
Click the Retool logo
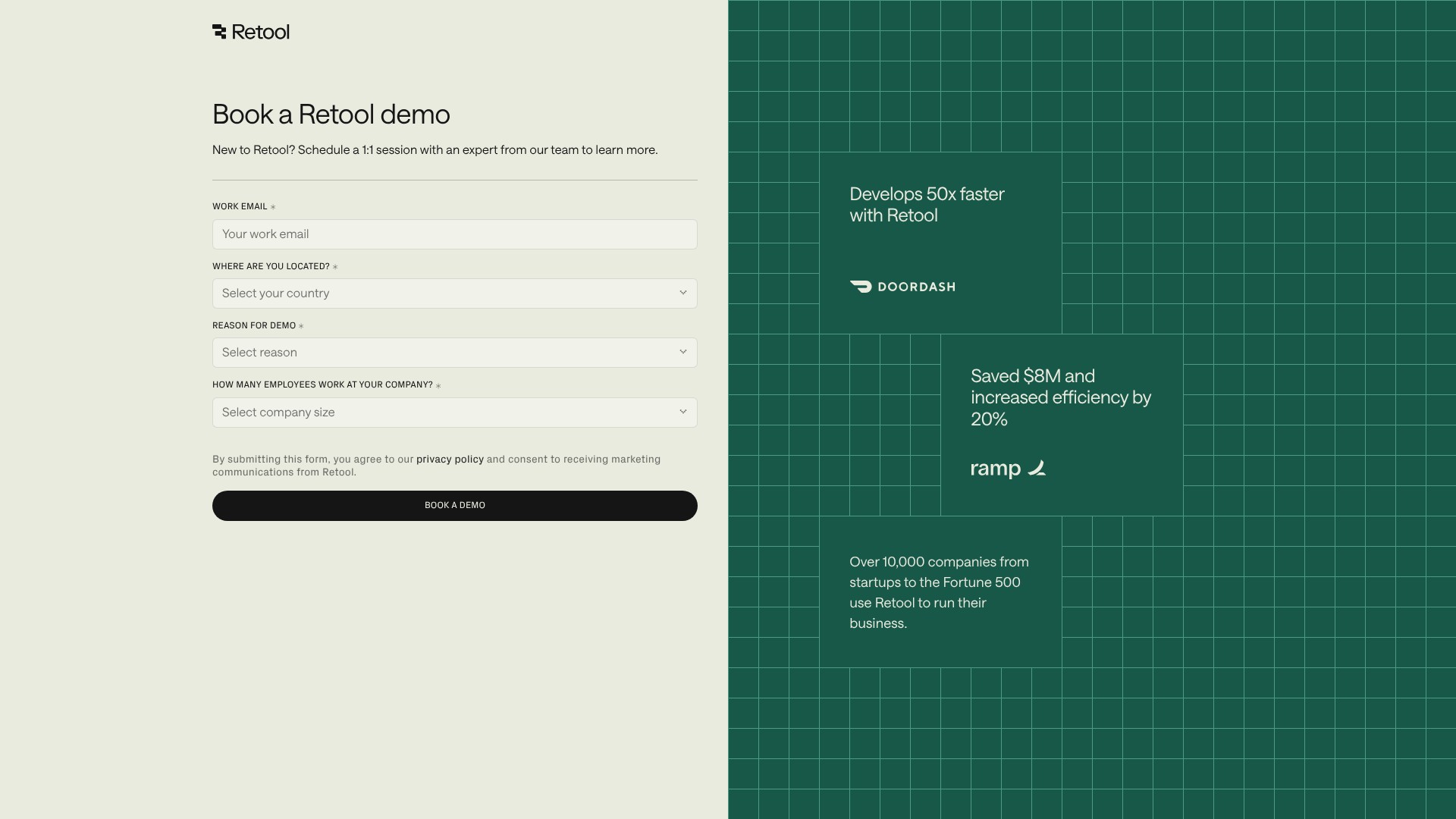pyautogui.click(x=251, y=32)
